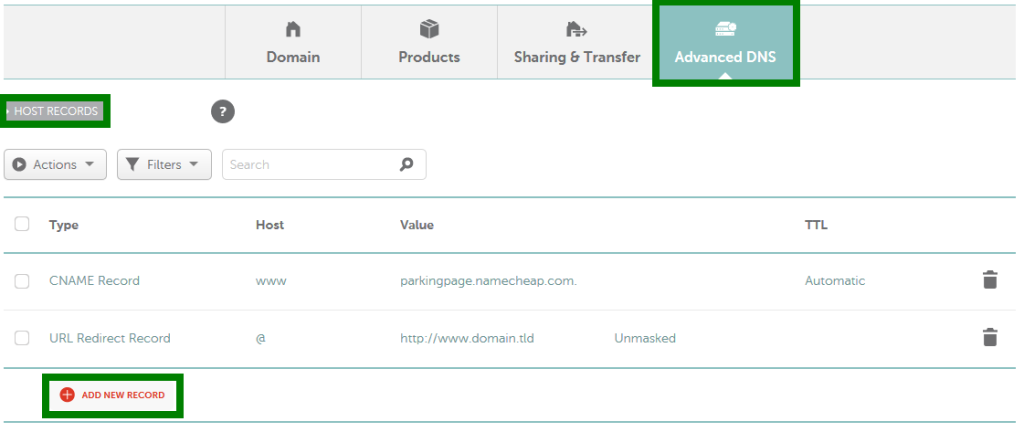Viewport: 1024px width, 432px height.
Task: Expand the Filters dropdown
Action: coord(164,165)
